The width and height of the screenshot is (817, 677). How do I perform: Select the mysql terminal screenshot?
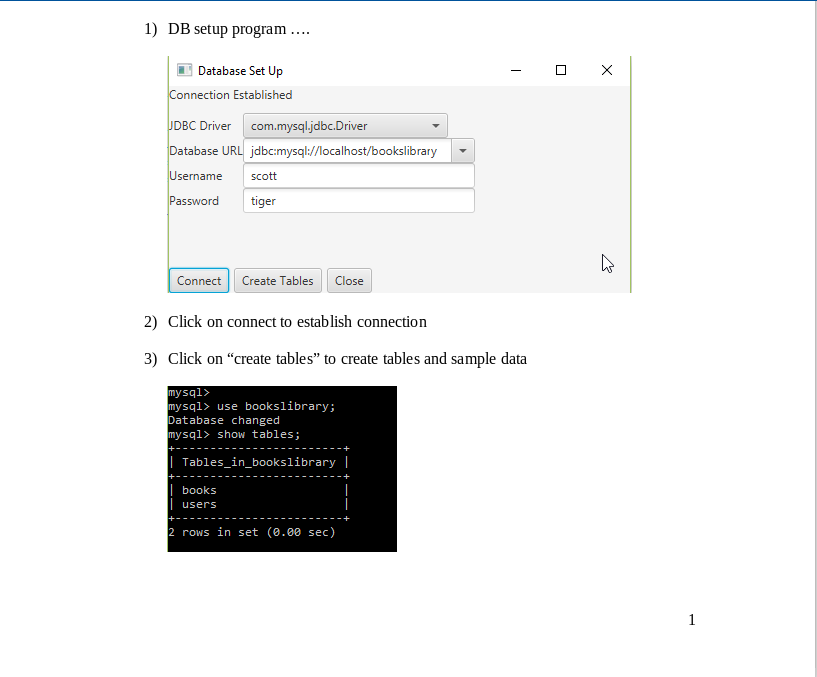point(282,468)
